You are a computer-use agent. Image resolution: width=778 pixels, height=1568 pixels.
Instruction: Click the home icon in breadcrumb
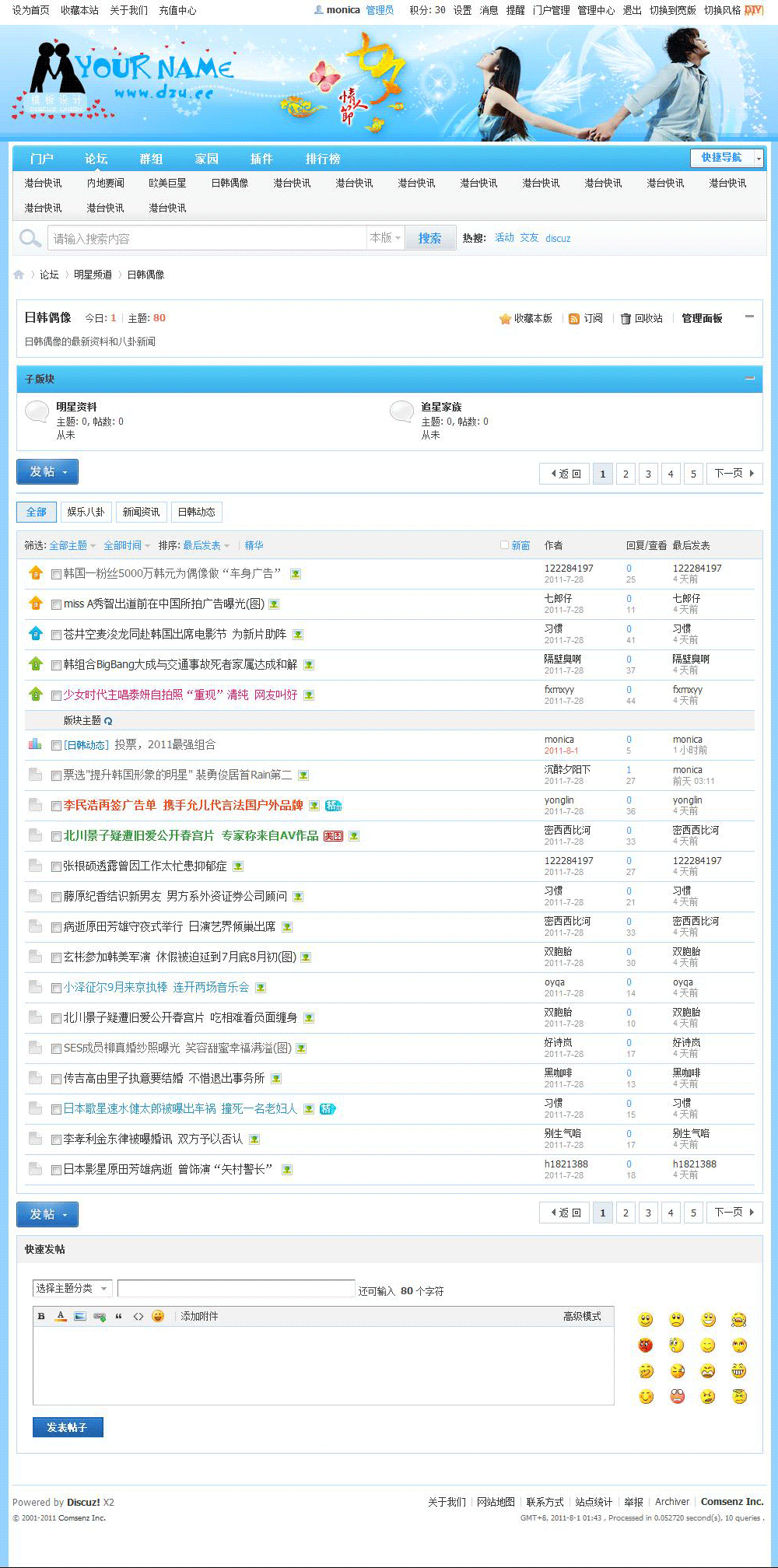[19, 275]
